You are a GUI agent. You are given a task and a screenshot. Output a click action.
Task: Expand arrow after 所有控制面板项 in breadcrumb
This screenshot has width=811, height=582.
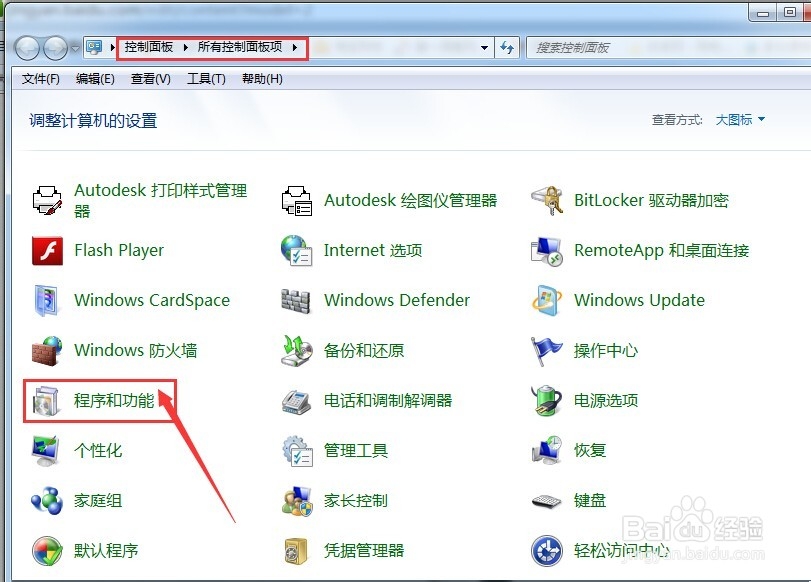point(295,48)
